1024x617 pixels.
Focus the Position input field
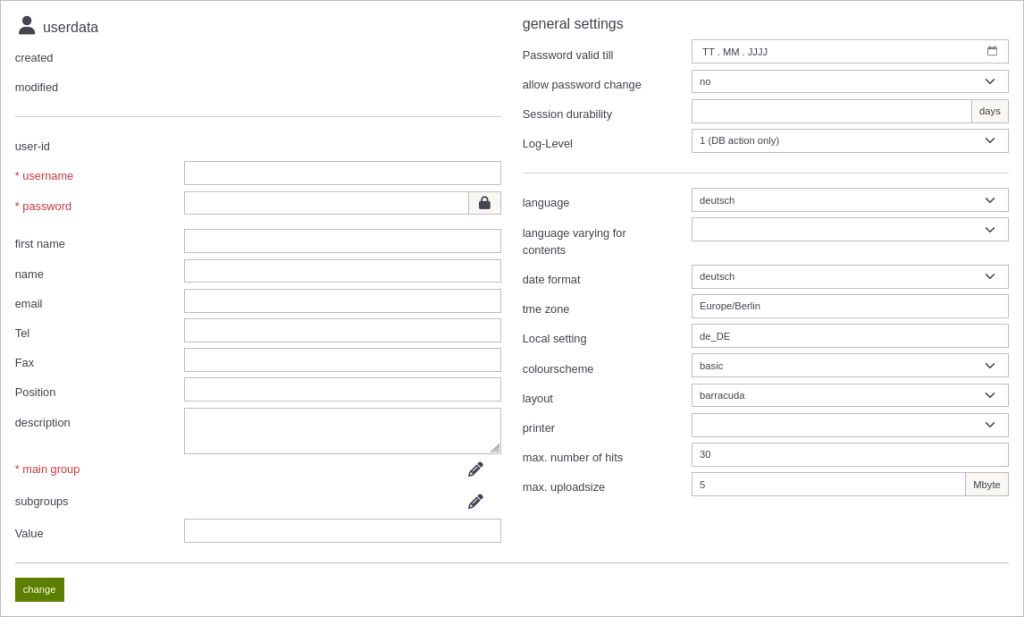click(342, 389)
